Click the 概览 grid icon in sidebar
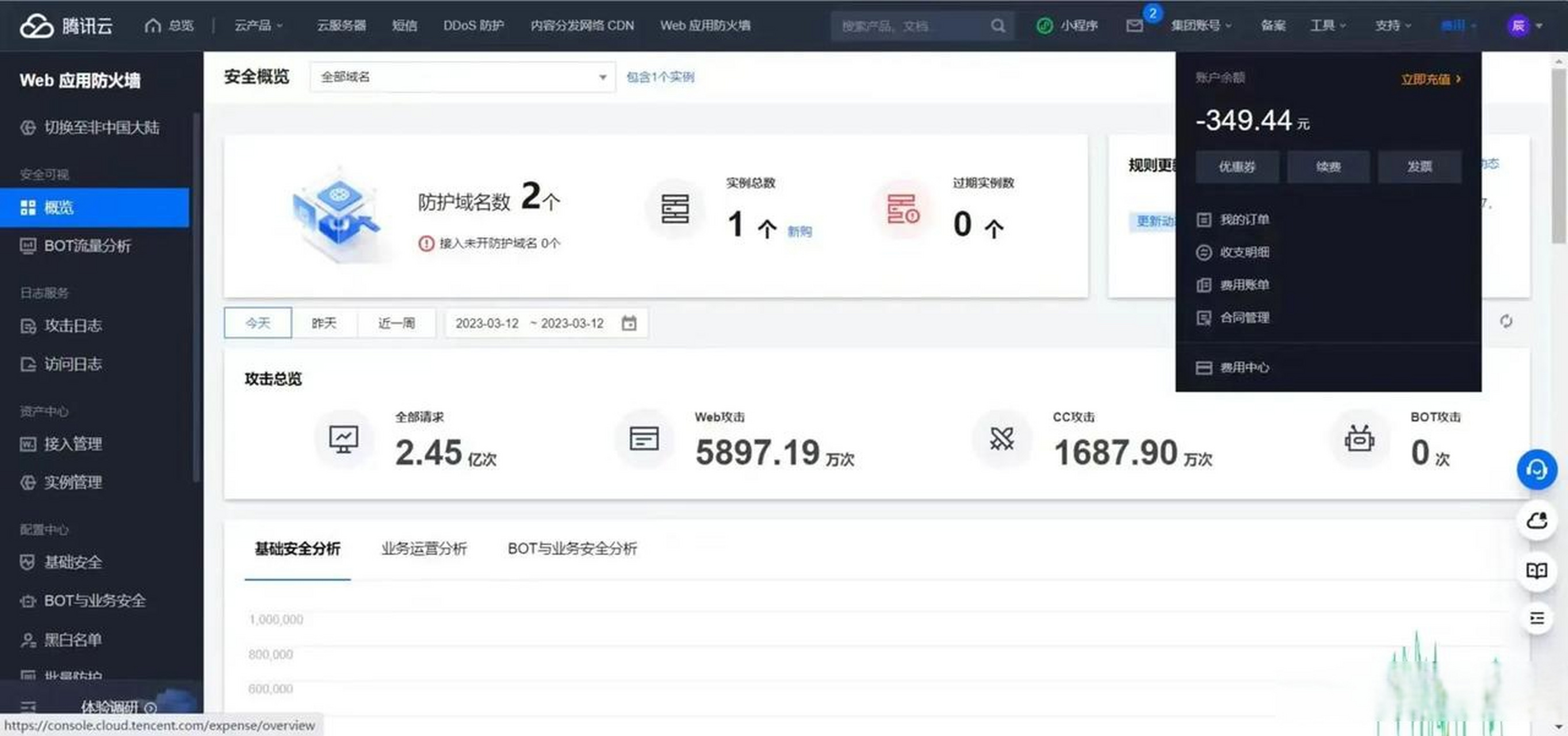The height and width of the screenshot is (736, 1568). click(x=28, y=208)
